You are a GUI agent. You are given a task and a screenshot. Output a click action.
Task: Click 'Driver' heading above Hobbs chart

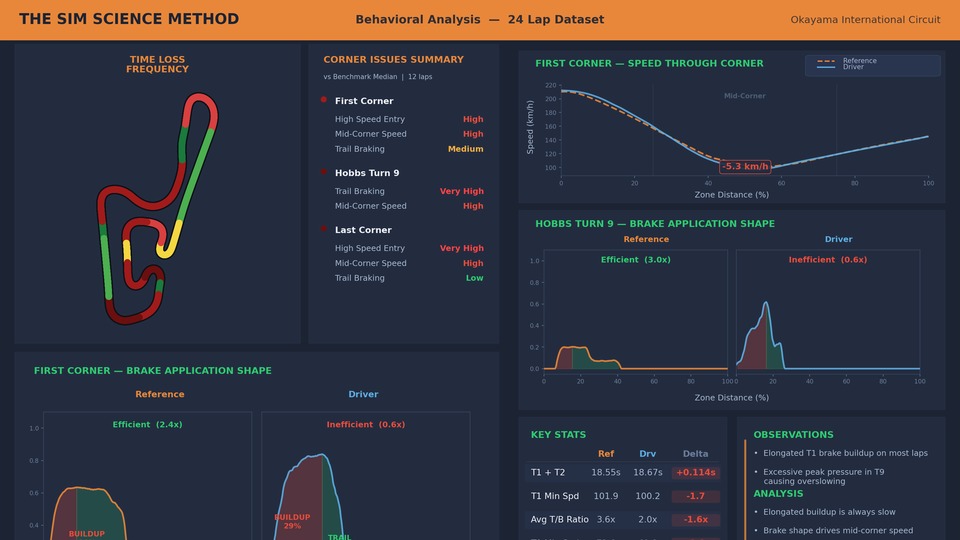pos(838,239)
